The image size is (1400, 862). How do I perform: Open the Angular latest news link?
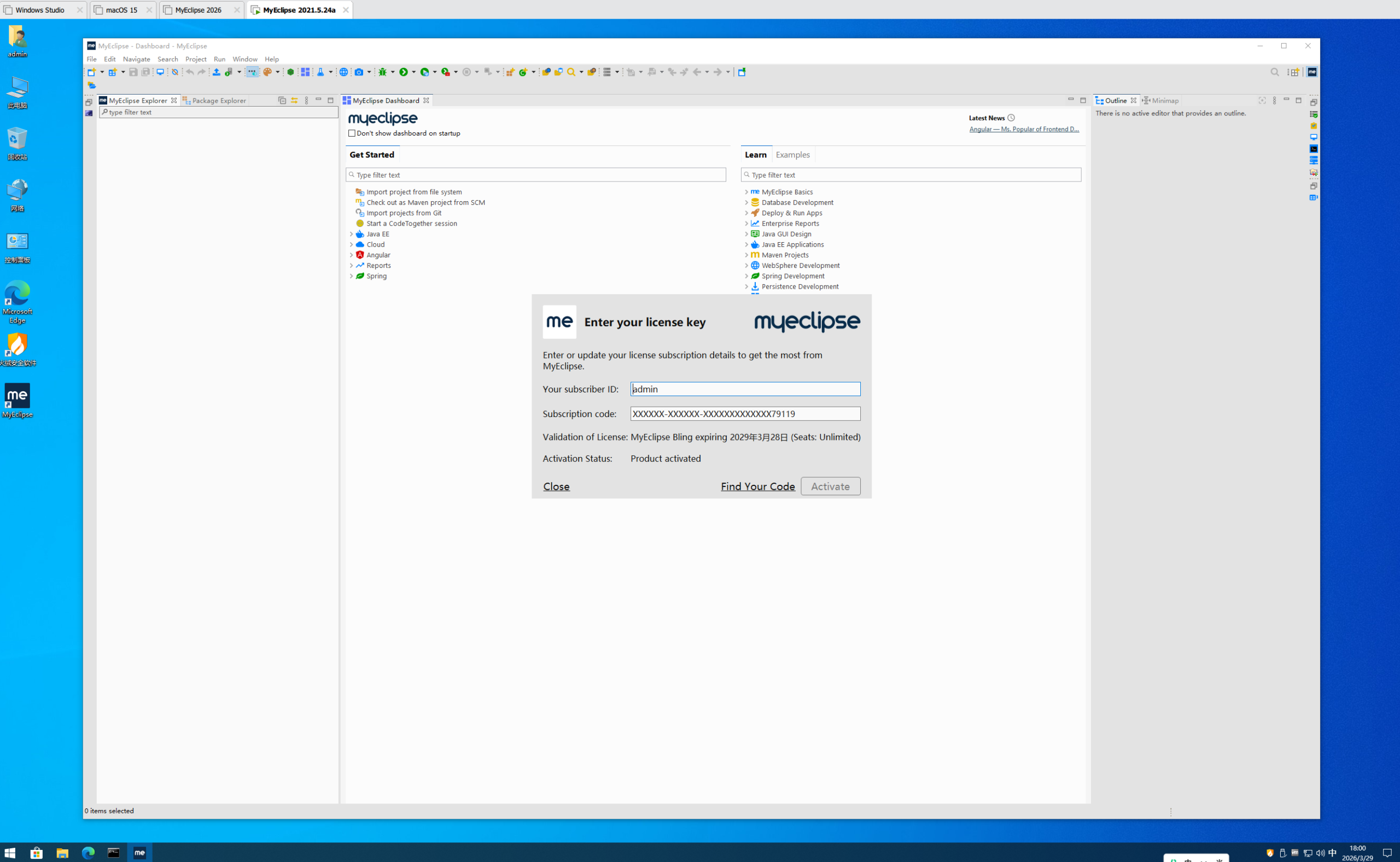(x=1024, y=130)
